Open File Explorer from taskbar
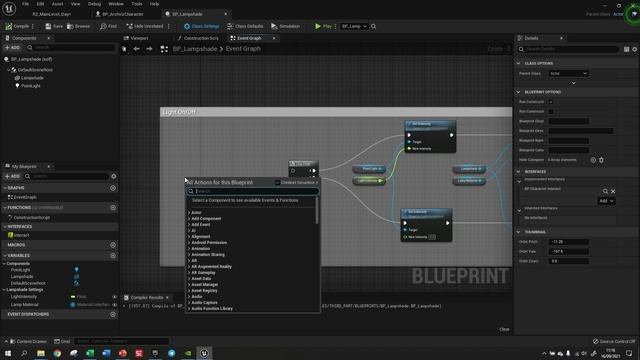The image size is (640, 360). point(41,353)
